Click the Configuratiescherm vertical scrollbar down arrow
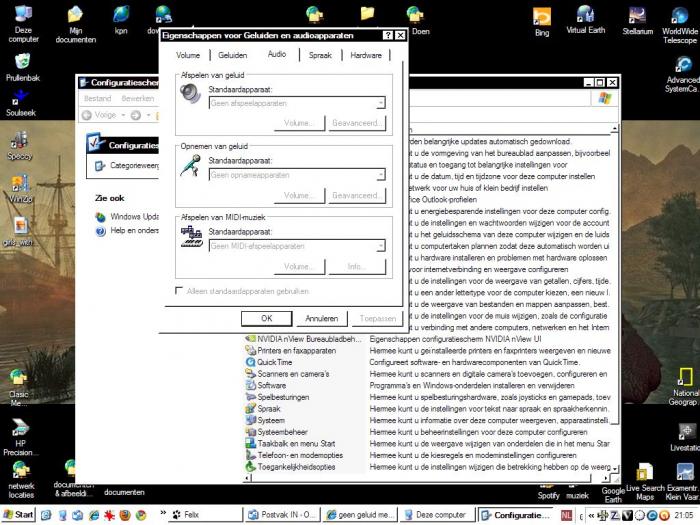The image size is (700, 525). pos(615,468)
